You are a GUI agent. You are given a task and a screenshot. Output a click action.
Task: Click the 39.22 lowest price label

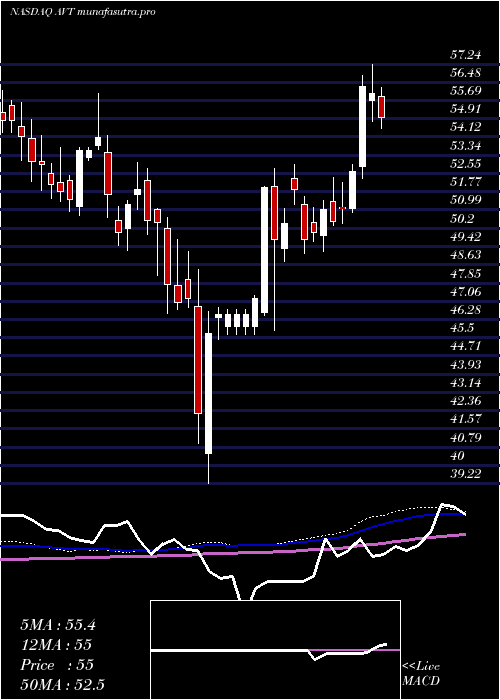pyautogui.click(x=465, y=474)
